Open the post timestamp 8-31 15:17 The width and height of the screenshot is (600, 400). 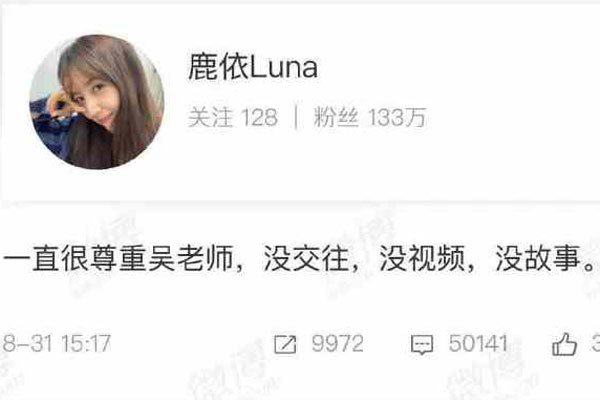coord(56,343)
